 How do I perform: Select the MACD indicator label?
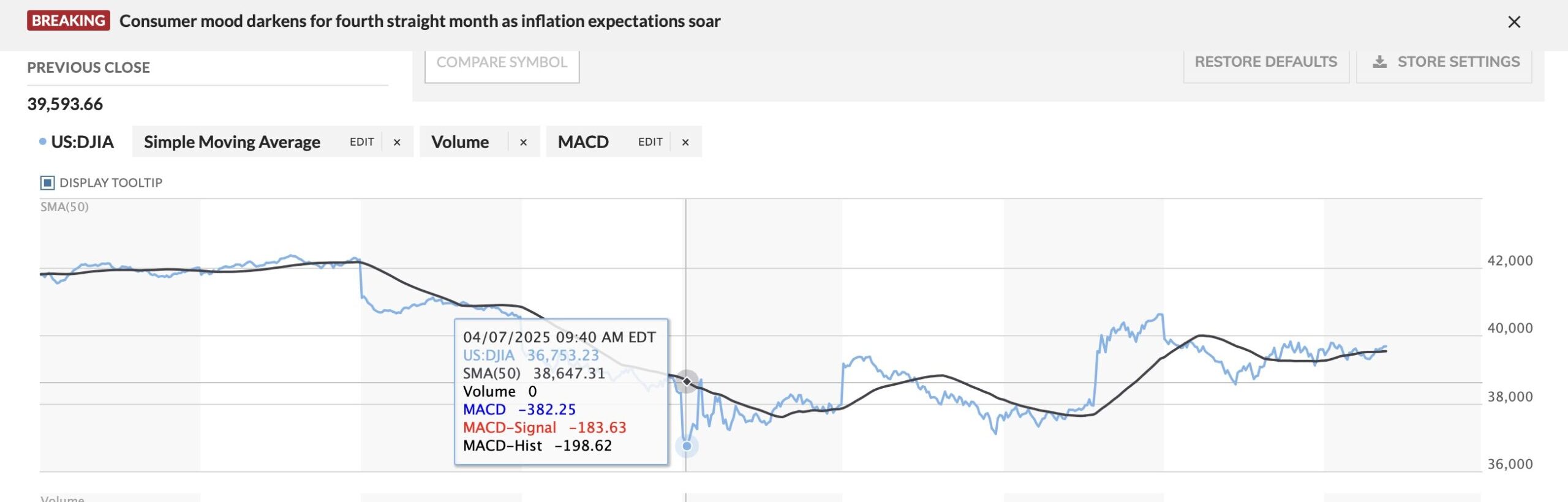pos(583,142)
